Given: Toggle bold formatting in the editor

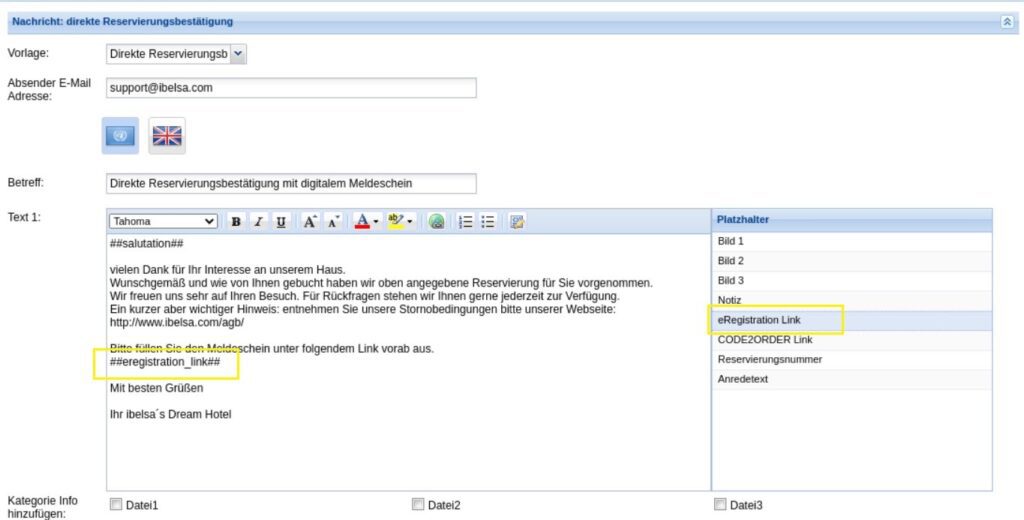Looking at the screenshot, I should [236, 222].
